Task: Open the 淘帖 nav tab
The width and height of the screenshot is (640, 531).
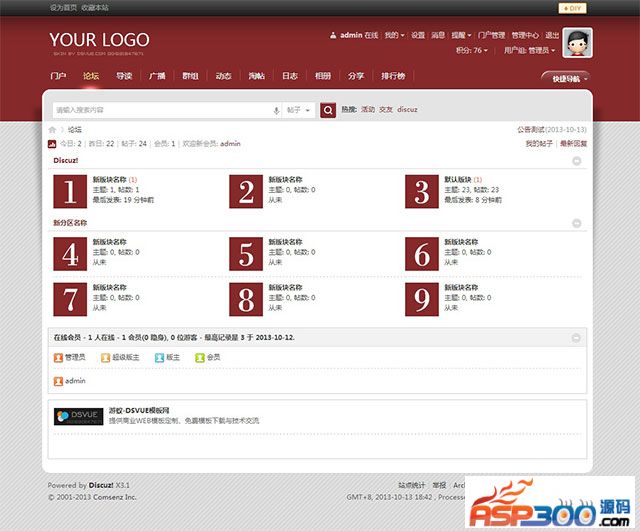Action: point(257,76)
